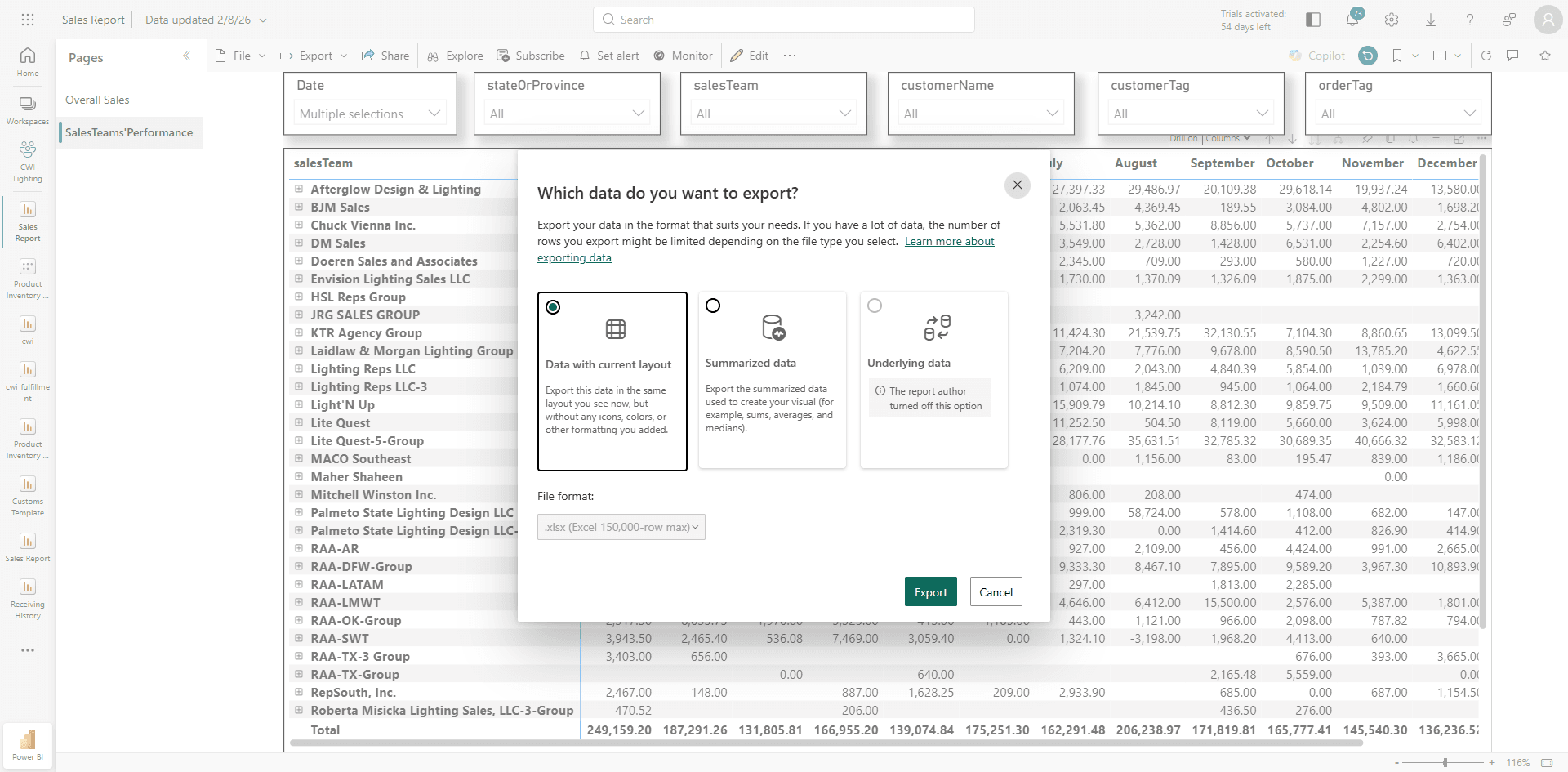1568x772 pixels.
Task: Click the refresh visuals icon
Action: [1486, 56]
